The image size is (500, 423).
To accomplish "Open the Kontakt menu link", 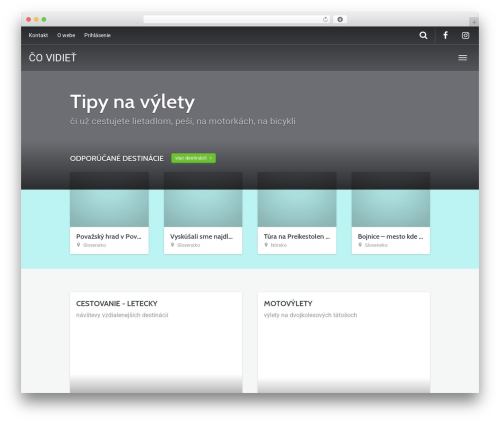I will (38, 35).
